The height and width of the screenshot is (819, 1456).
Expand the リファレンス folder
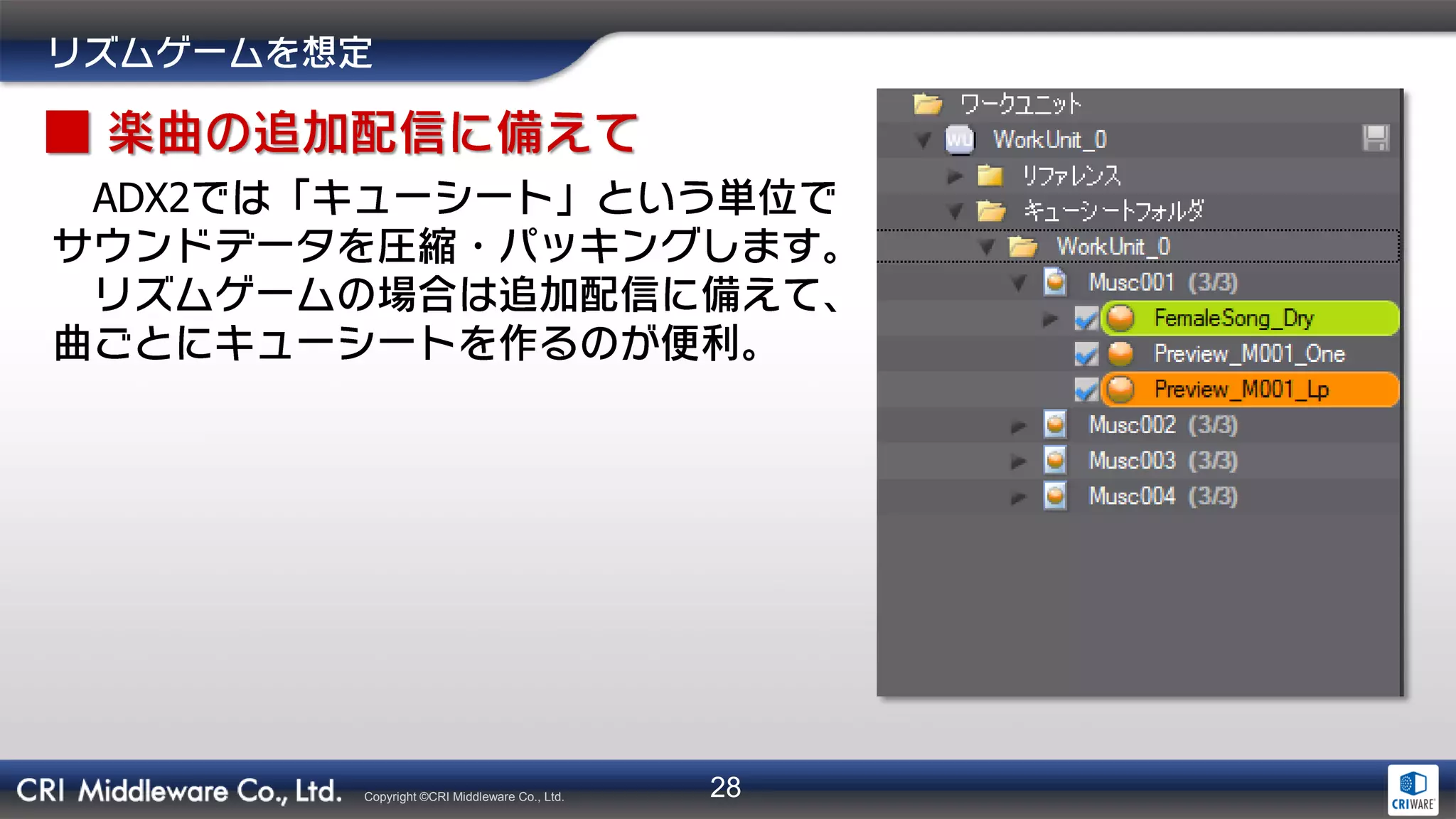955,176
